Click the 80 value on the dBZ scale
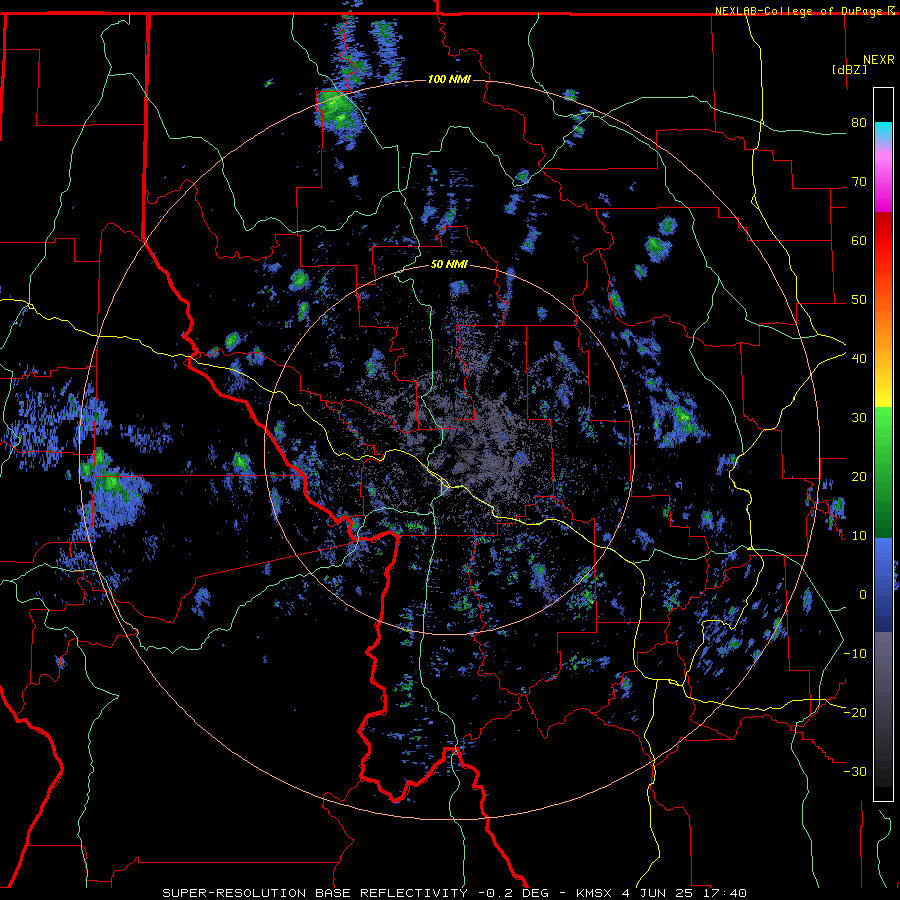The image size is (900, 900). click(x=859, y=123)
